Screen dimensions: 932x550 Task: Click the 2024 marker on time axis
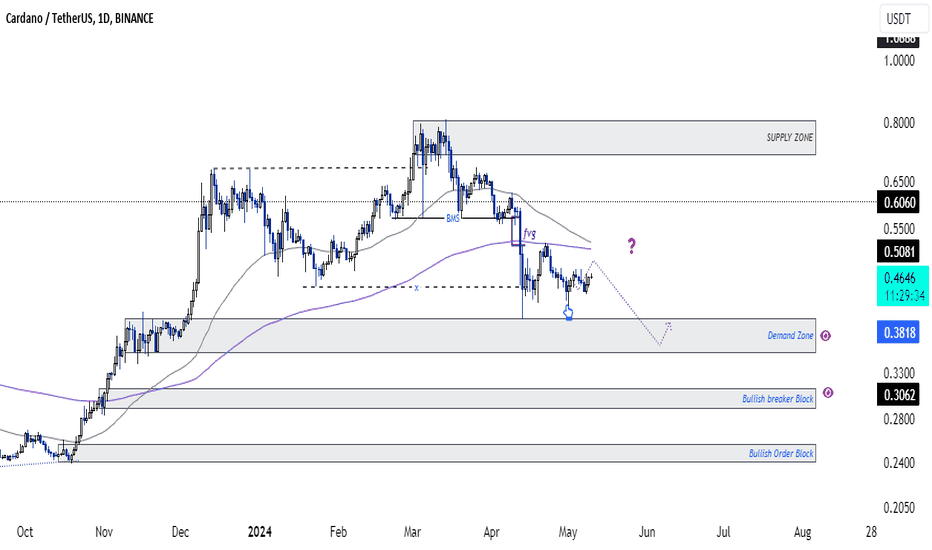[260, 532]
